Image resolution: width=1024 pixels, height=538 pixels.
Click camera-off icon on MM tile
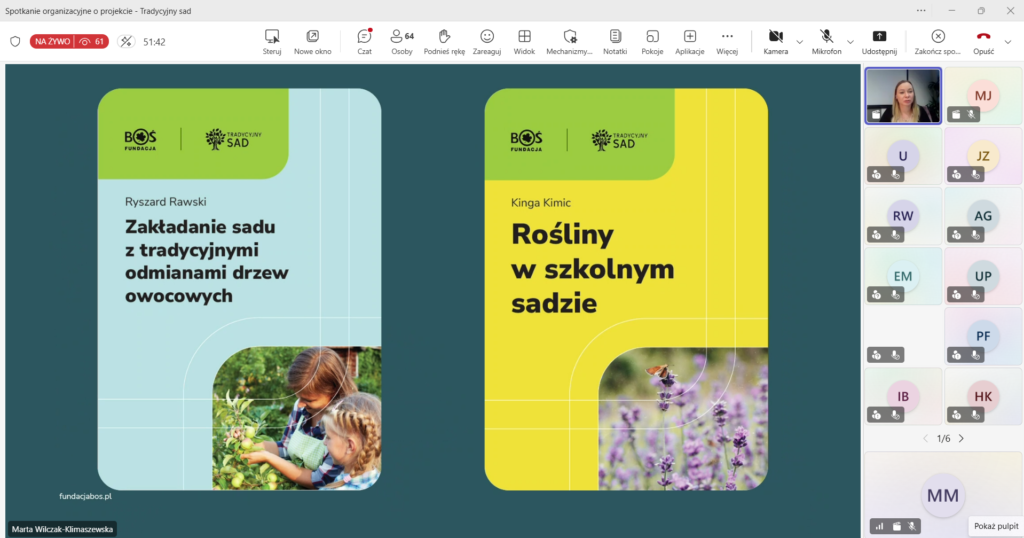[897, 526]
